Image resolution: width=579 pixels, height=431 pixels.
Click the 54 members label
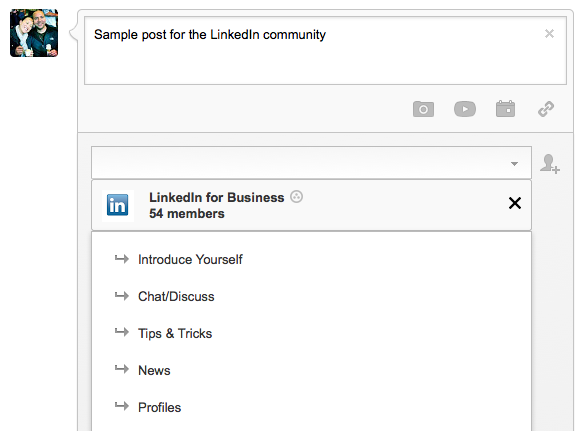(x=187, y=213)
